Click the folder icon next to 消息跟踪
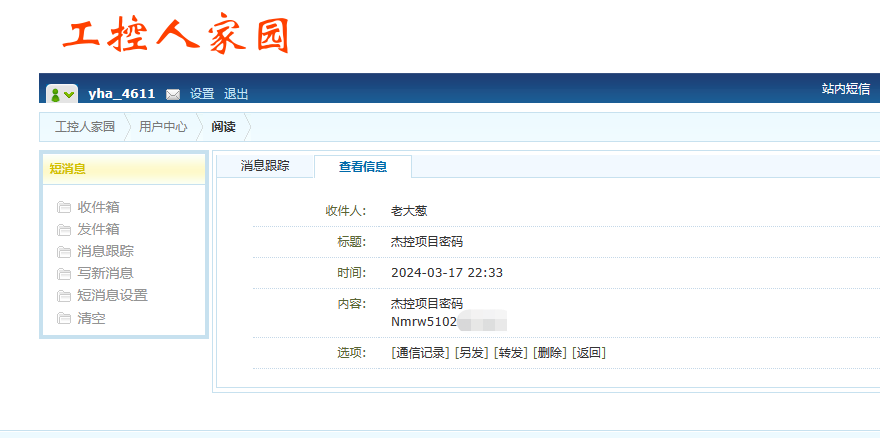This screenshot has height=438, width=880. coord(64,252)
